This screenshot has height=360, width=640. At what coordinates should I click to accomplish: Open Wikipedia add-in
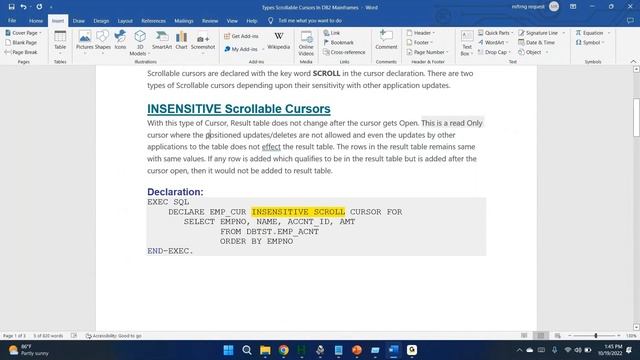[x=279, y=41]
